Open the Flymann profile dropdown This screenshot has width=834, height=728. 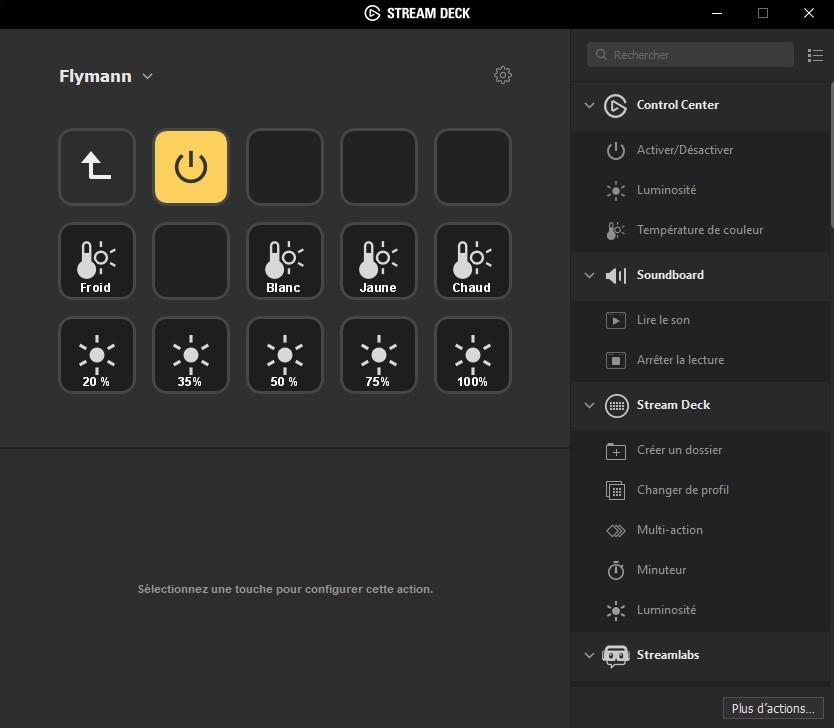click(106, 76)
